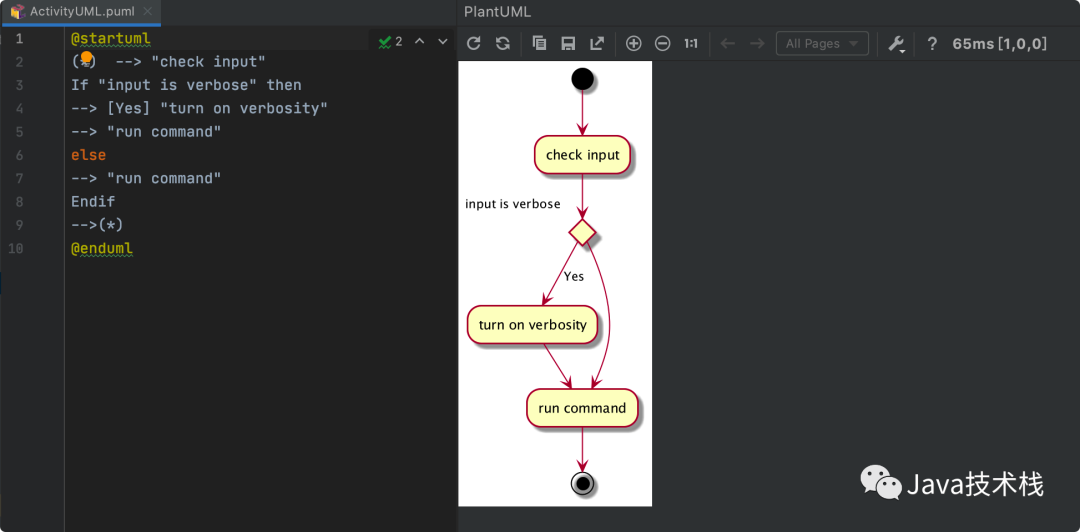The width and height of the screenshot is (1080, 532).
Task: Click the 'check input' node in the diagram
Action: tap(583, 155)
